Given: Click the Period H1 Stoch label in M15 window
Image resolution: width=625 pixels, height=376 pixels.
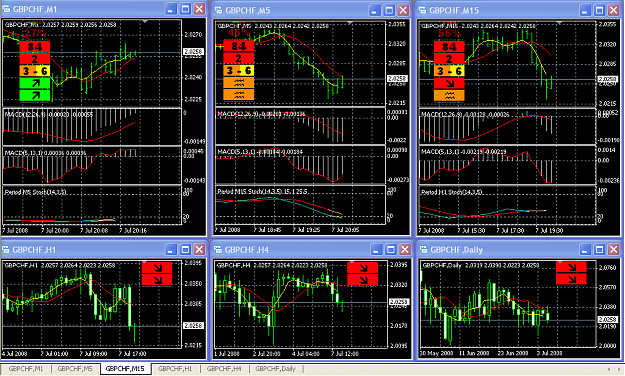Looking at the screenshot, I should click(x=452, y=192).
